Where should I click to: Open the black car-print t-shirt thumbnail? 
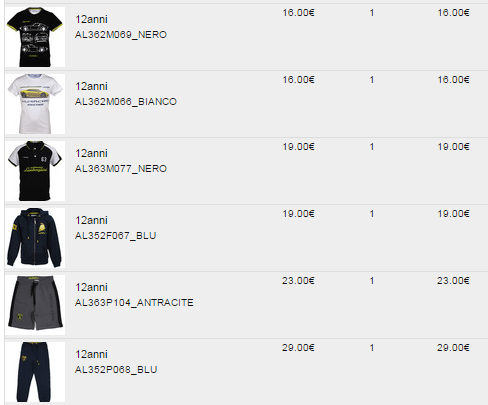35,37
